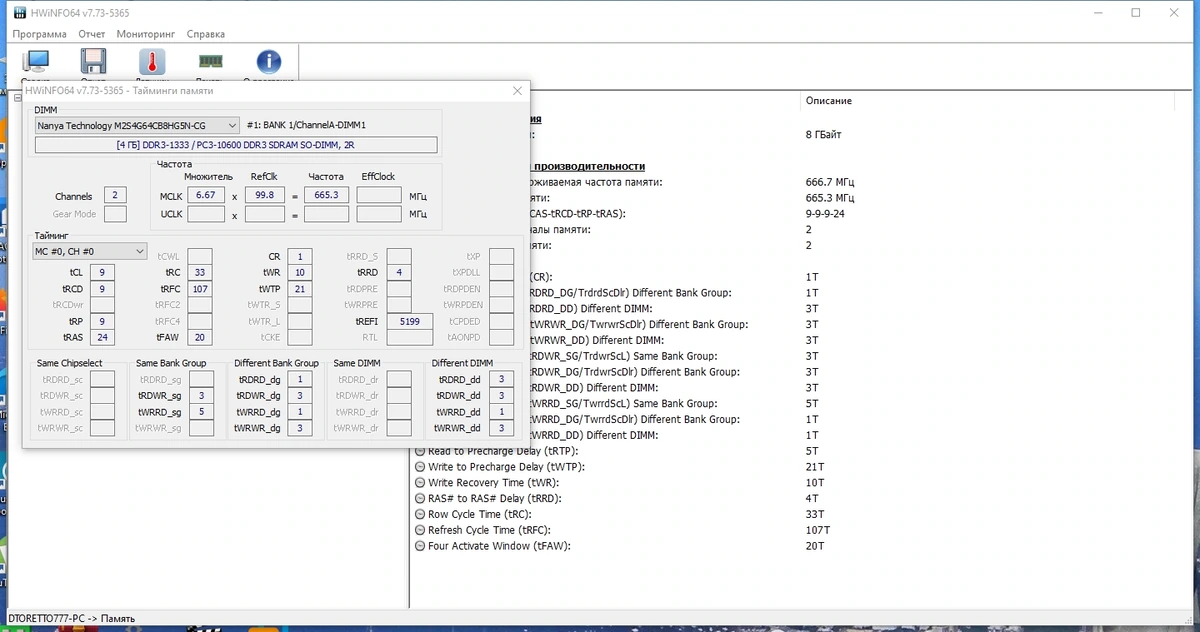Click the 666.7 МГц frequency value

pos(830,182)
